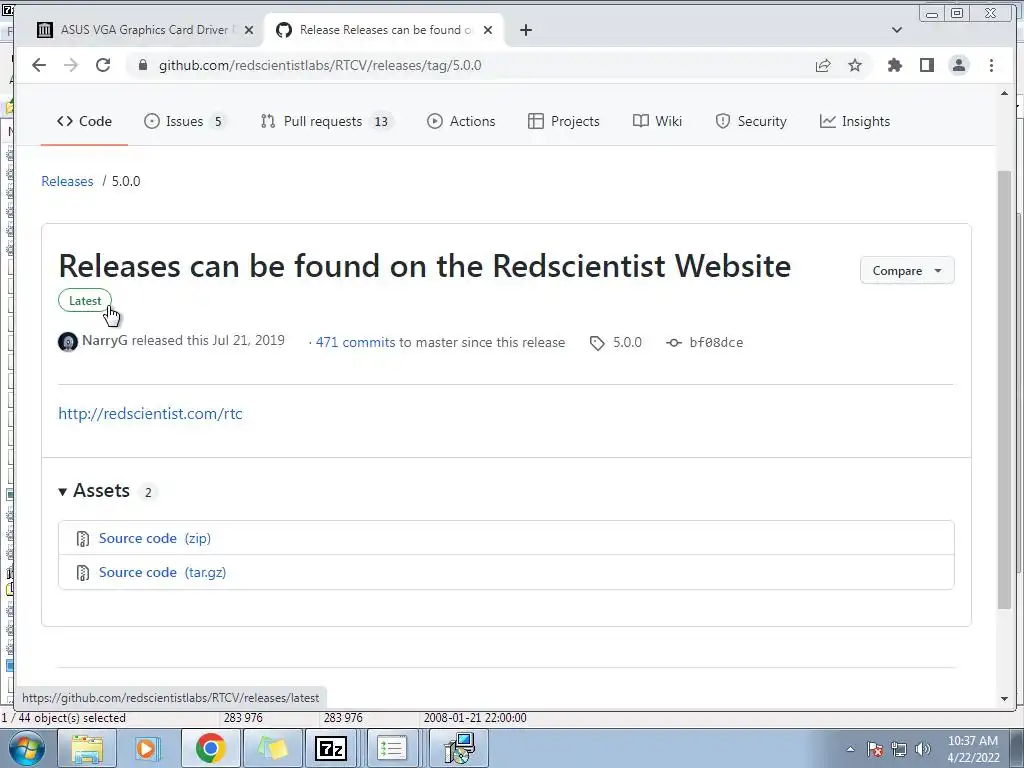The height and width of the screenshot is (768, 1024).
Task: Open the bf08dce commit link
Action: (716, 343)
